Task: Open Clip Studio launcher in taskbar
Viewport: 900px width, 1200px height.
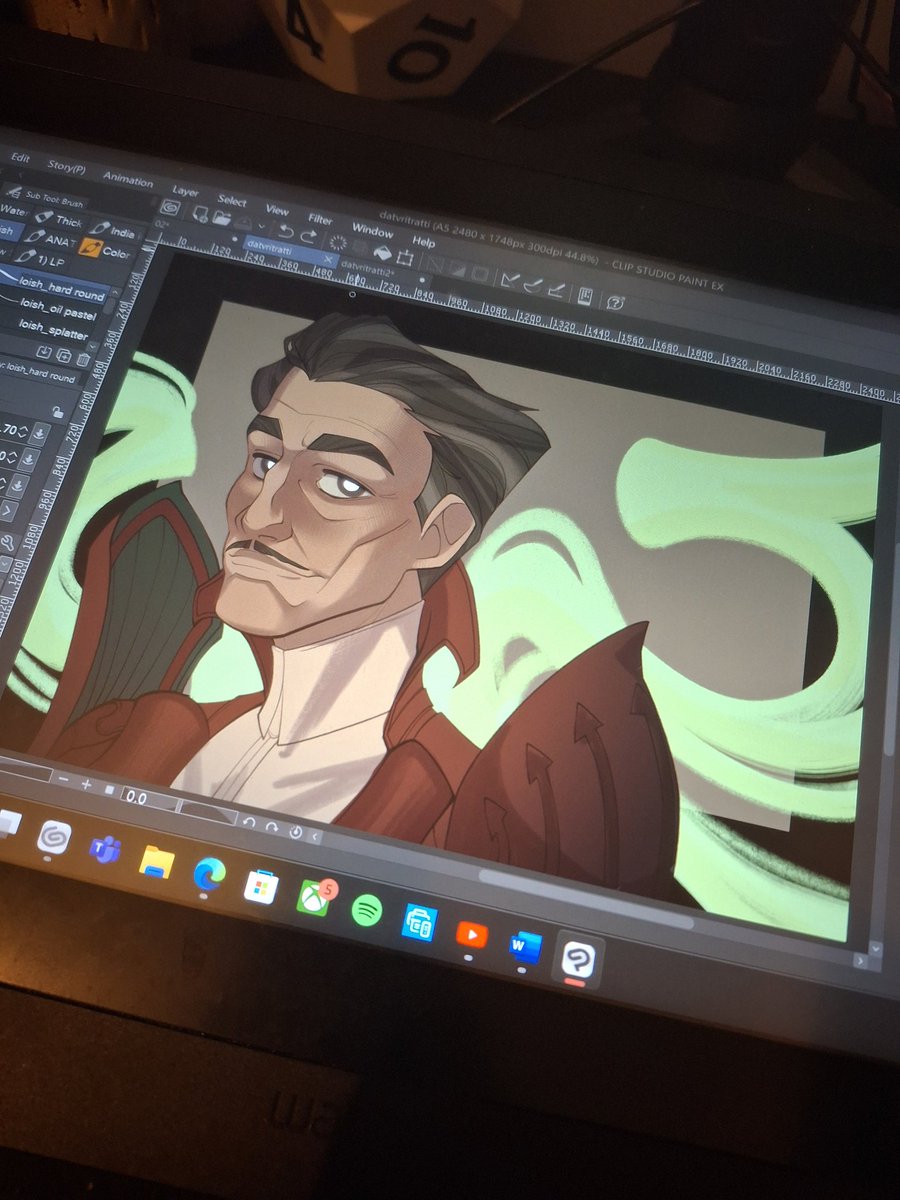Action: coord(54,838)
